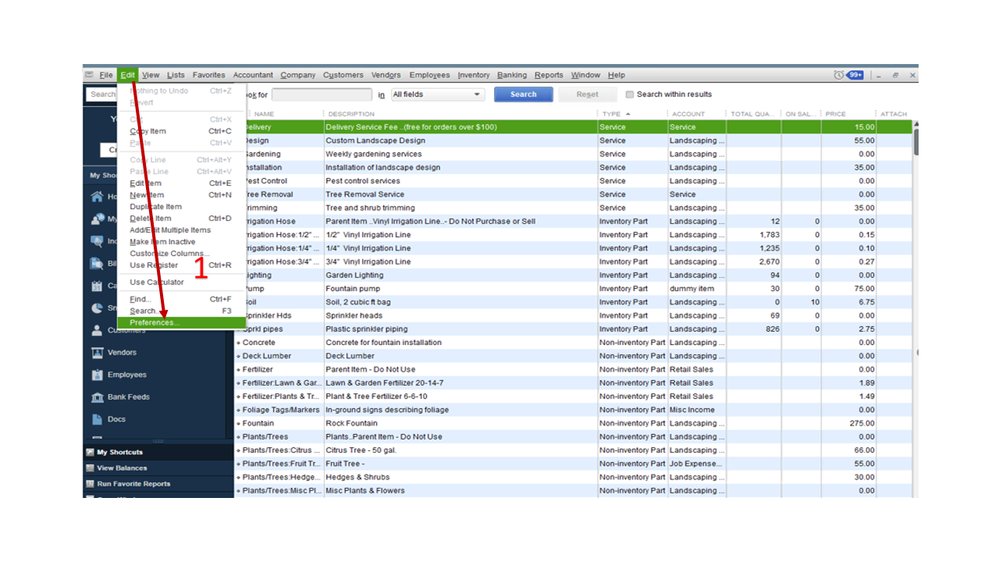
Task: Select the Fountain item row
Action: [573, 423]
